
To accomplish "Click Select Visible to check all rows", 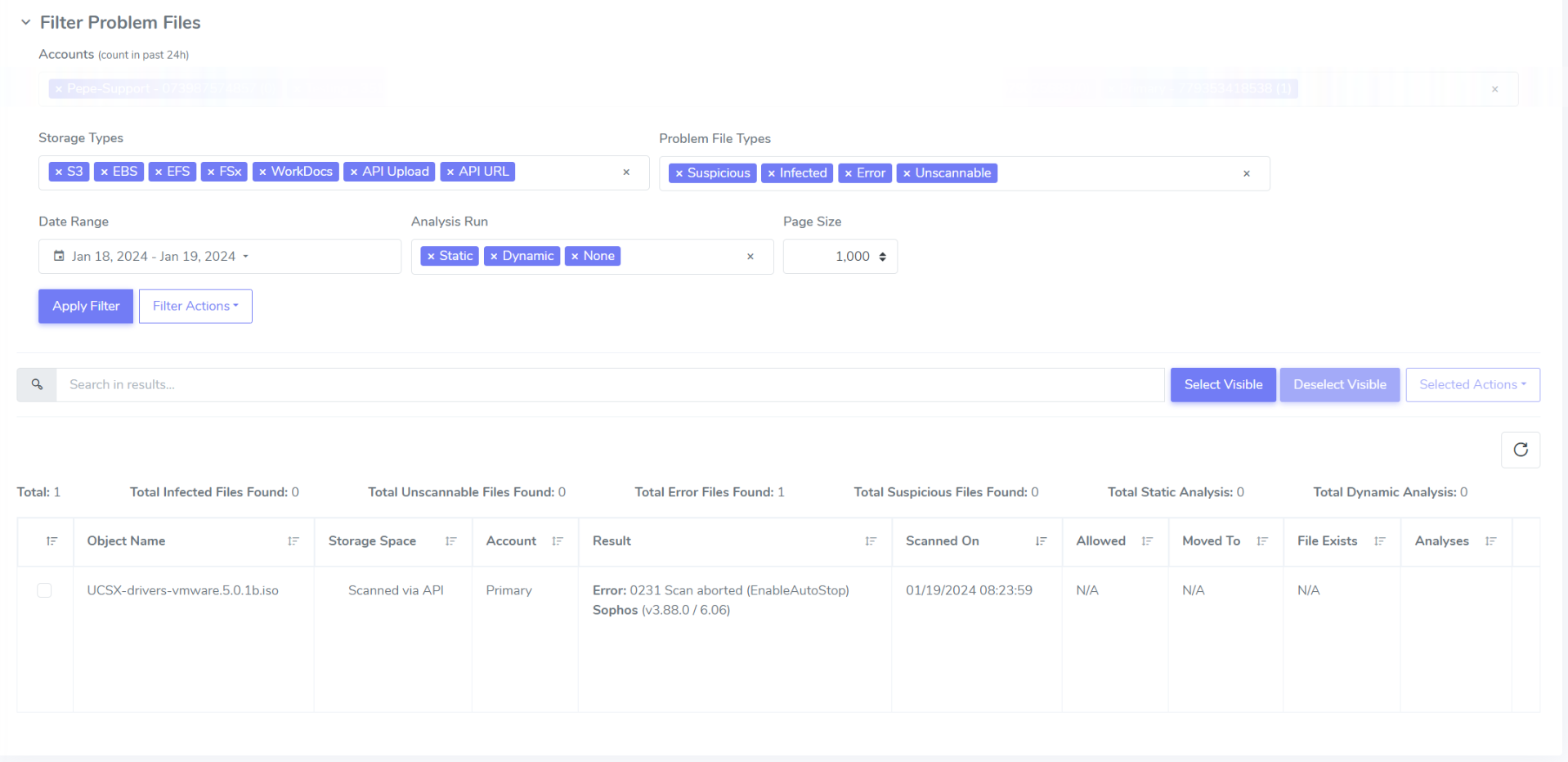I will coord(1222,384).
